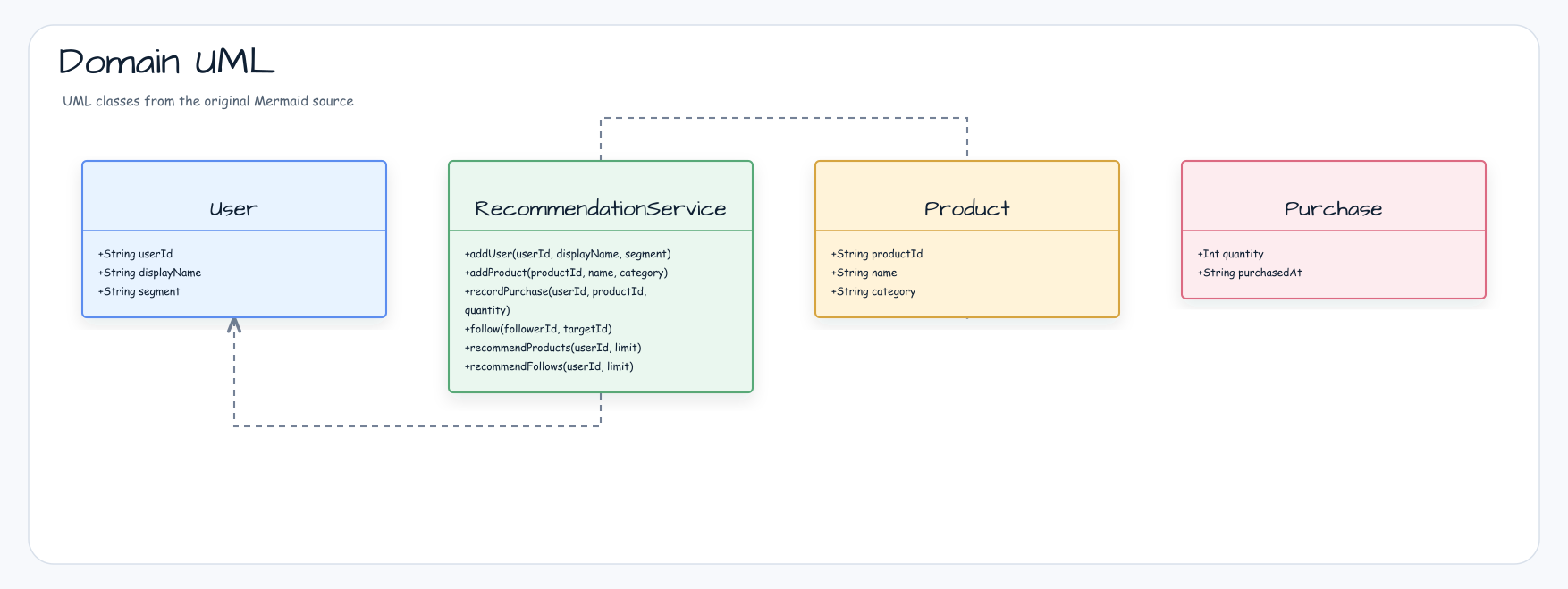Click the '+Int quantity' attribute
This screenshot has height=589, width=1568.
point(1230,254)
